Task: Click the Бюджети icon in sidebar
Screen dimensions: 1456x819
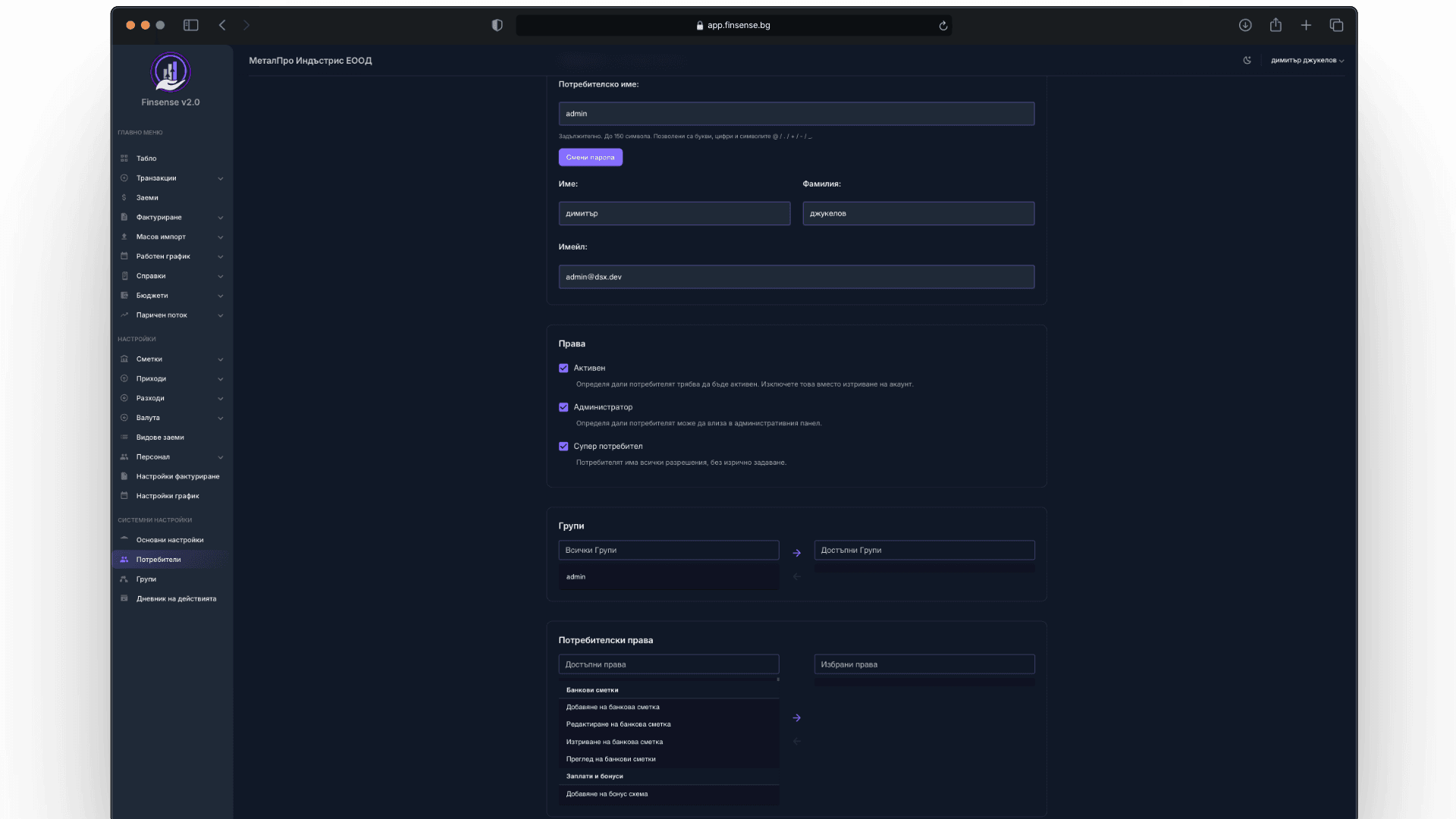Action: click(124, 296)
